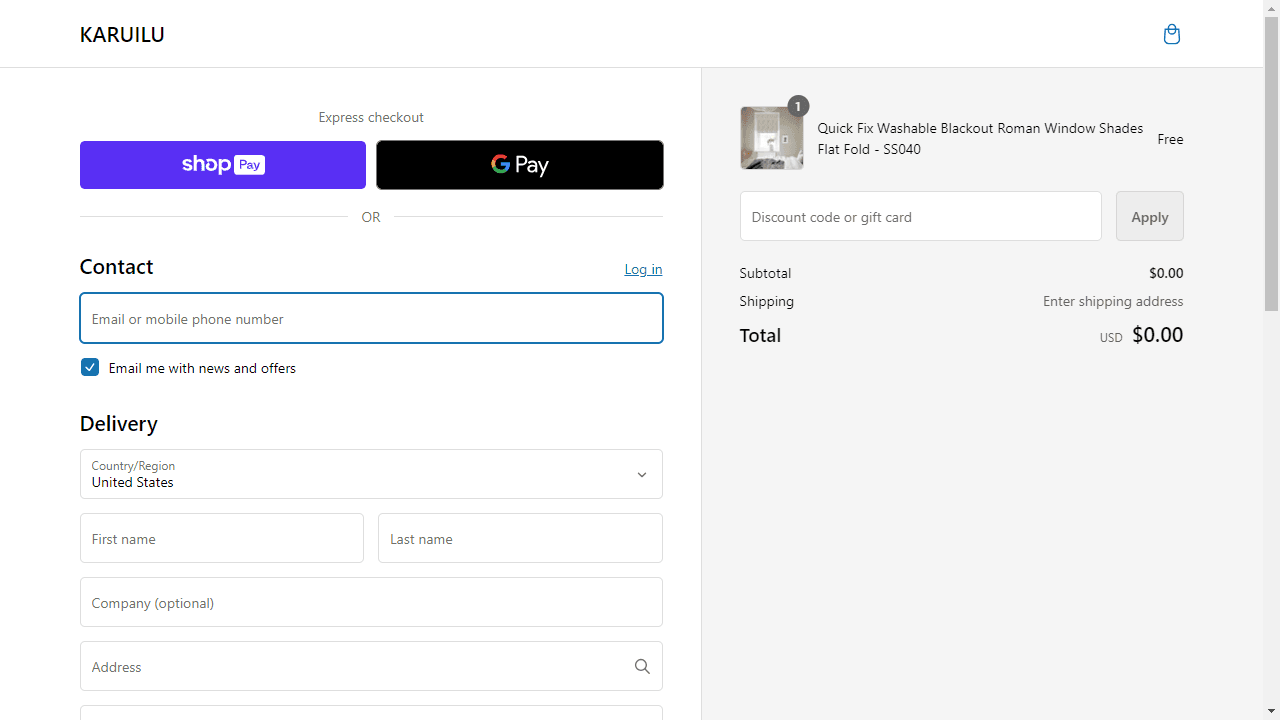Focus the Email or mobile phone number field
The width and height of the screenshot is (1280, 720).
click(371, 318)
